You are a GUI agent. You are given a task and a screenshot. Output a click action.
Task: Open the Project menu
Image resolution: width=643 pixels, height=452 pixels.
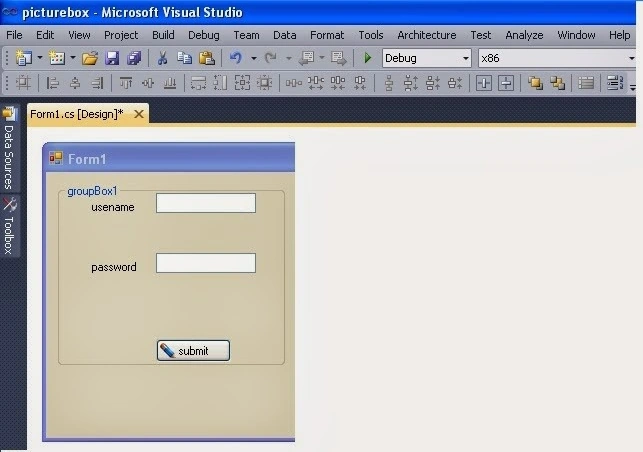pos(121,35)
